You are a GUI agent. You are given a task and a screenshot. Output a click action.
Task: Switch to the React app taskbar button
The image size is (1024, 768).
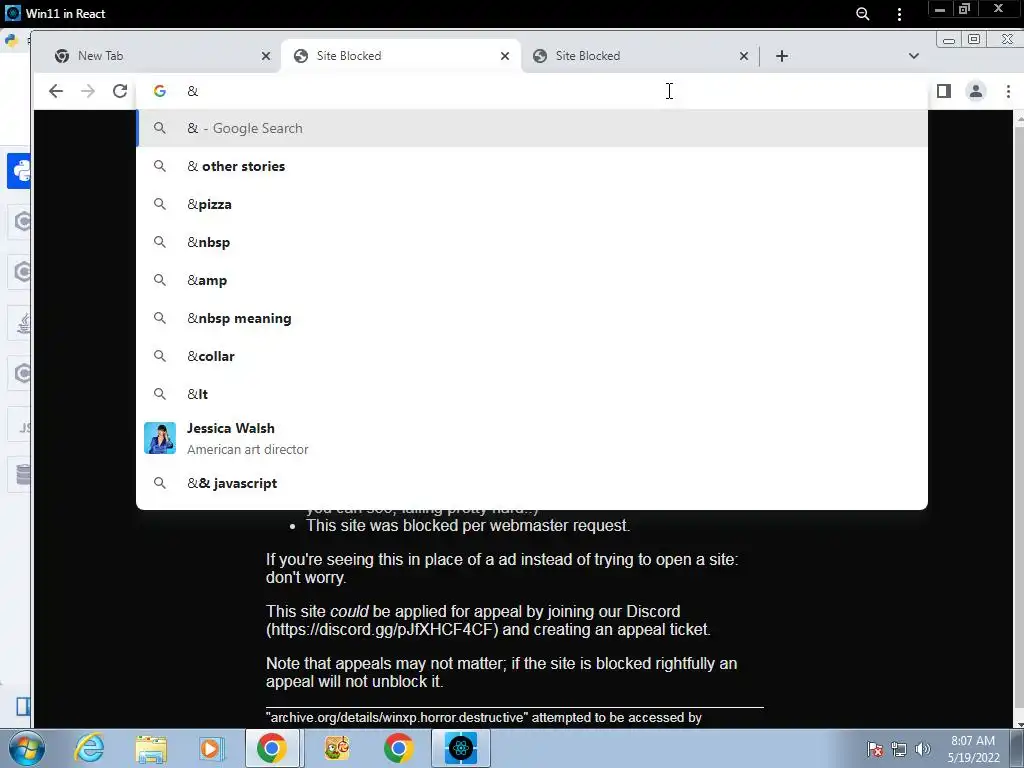tap(460, 748)
